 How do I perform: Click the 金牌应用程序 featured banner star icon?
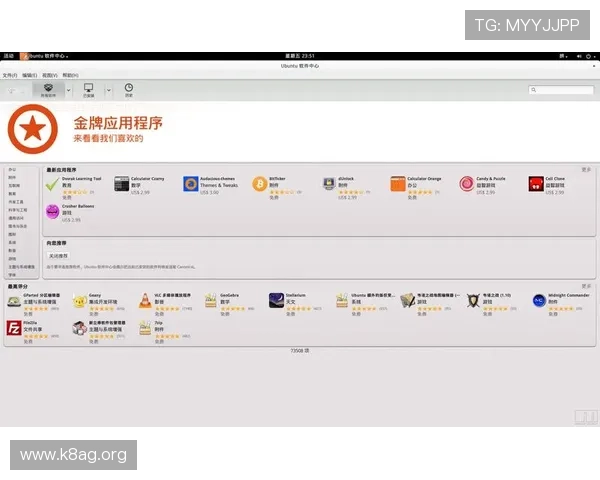(33, 129)
